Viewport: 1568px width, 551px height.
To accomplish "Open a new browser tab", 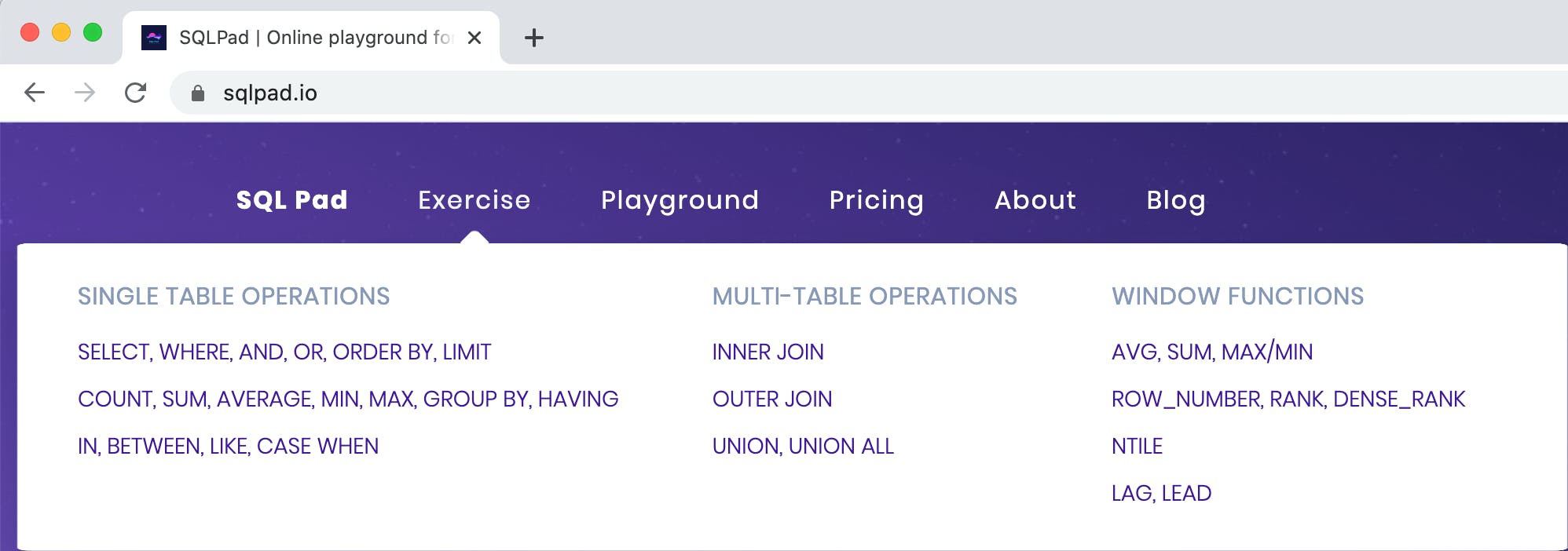I will click(x=534, y=38).
